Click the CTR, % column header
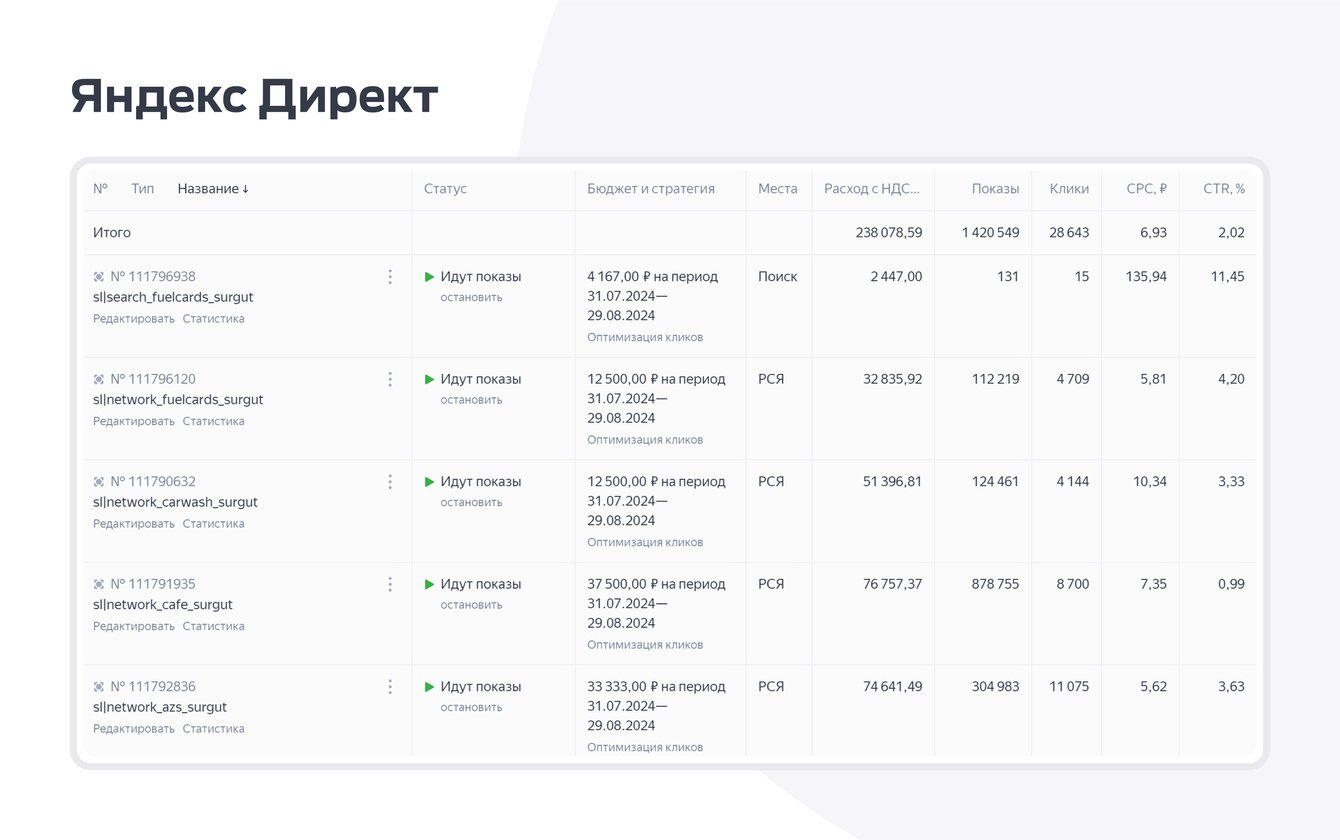 [1224, 189]
